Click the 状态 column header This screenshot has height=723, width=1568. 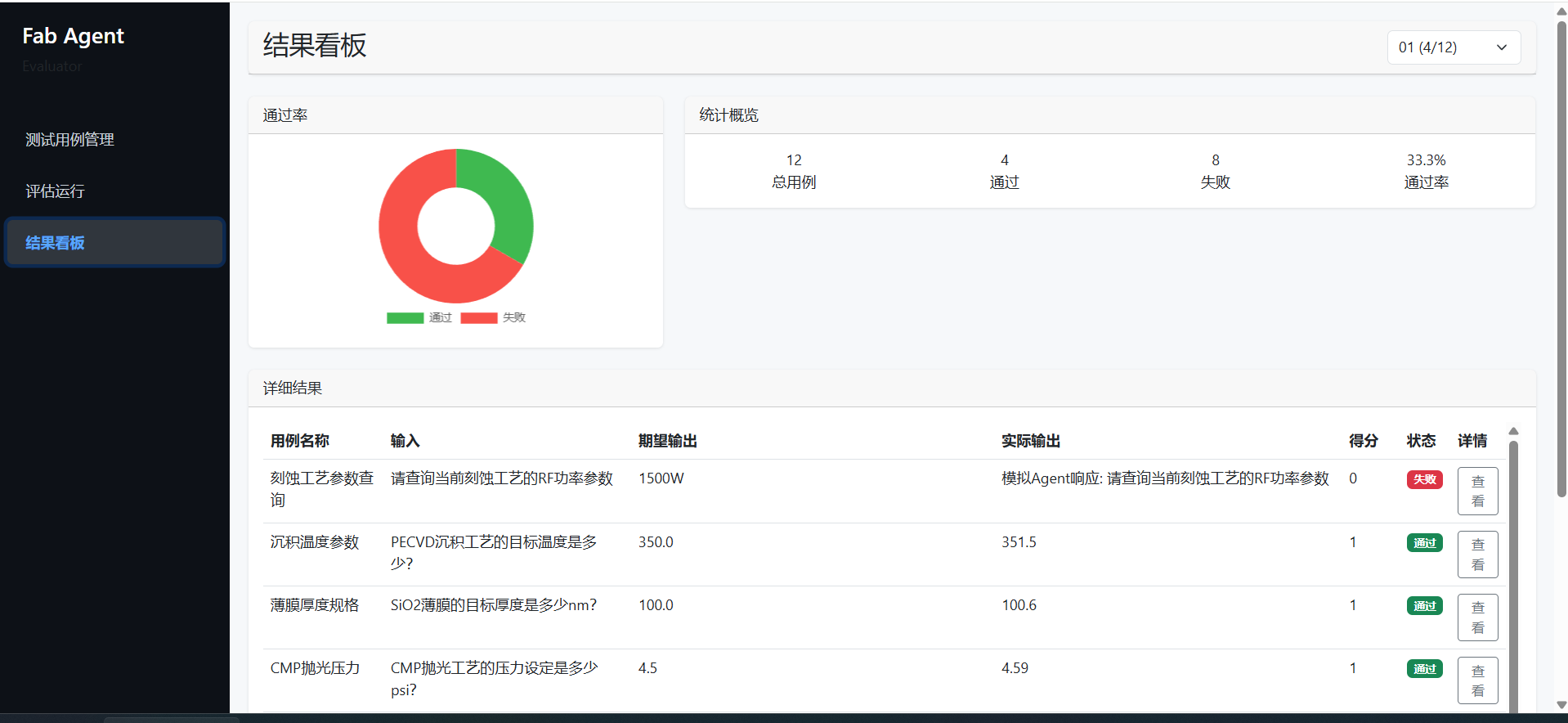(1421, 441)
